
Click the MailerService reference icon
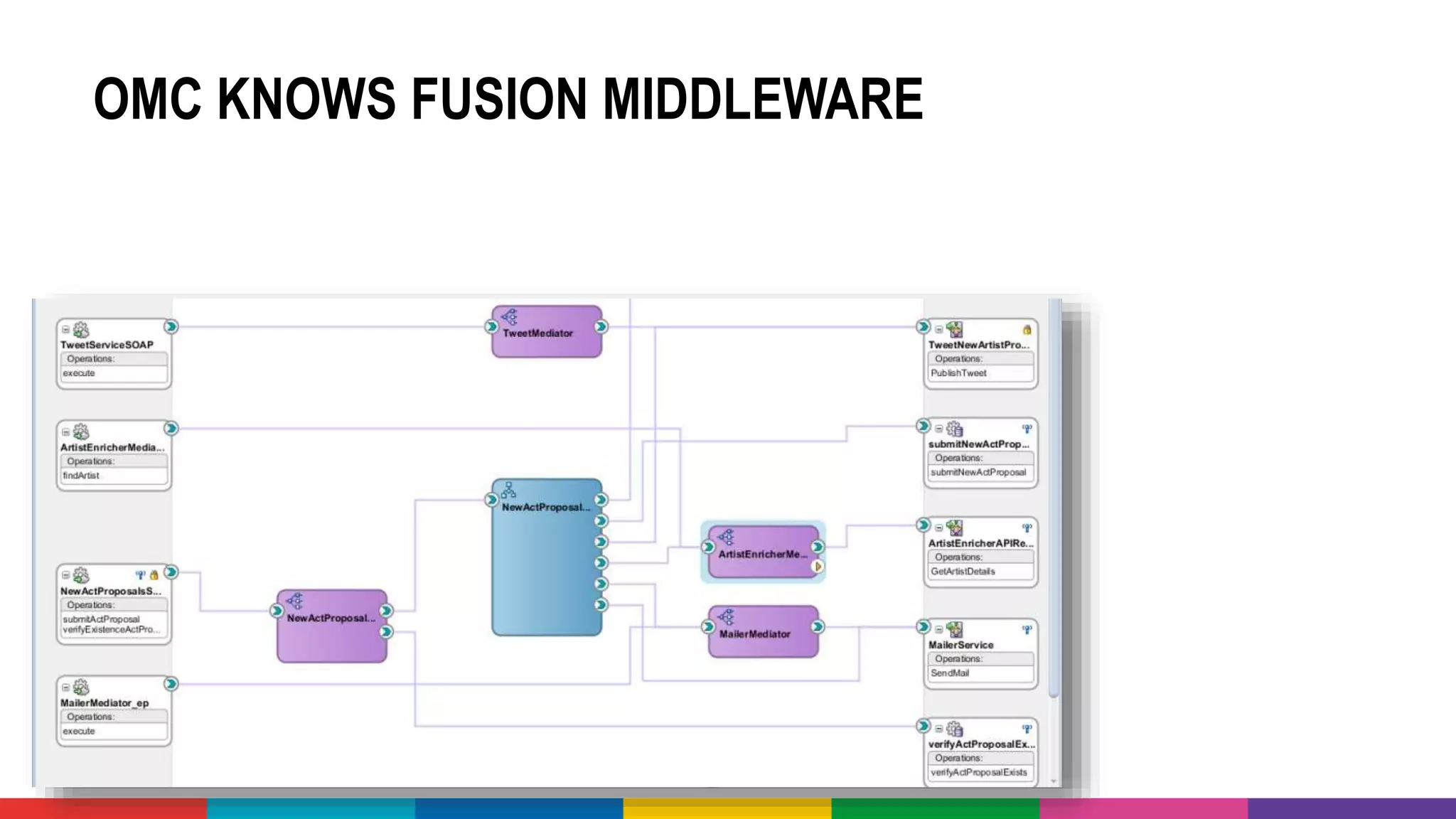pyautogui.click(x=955, y=630)
